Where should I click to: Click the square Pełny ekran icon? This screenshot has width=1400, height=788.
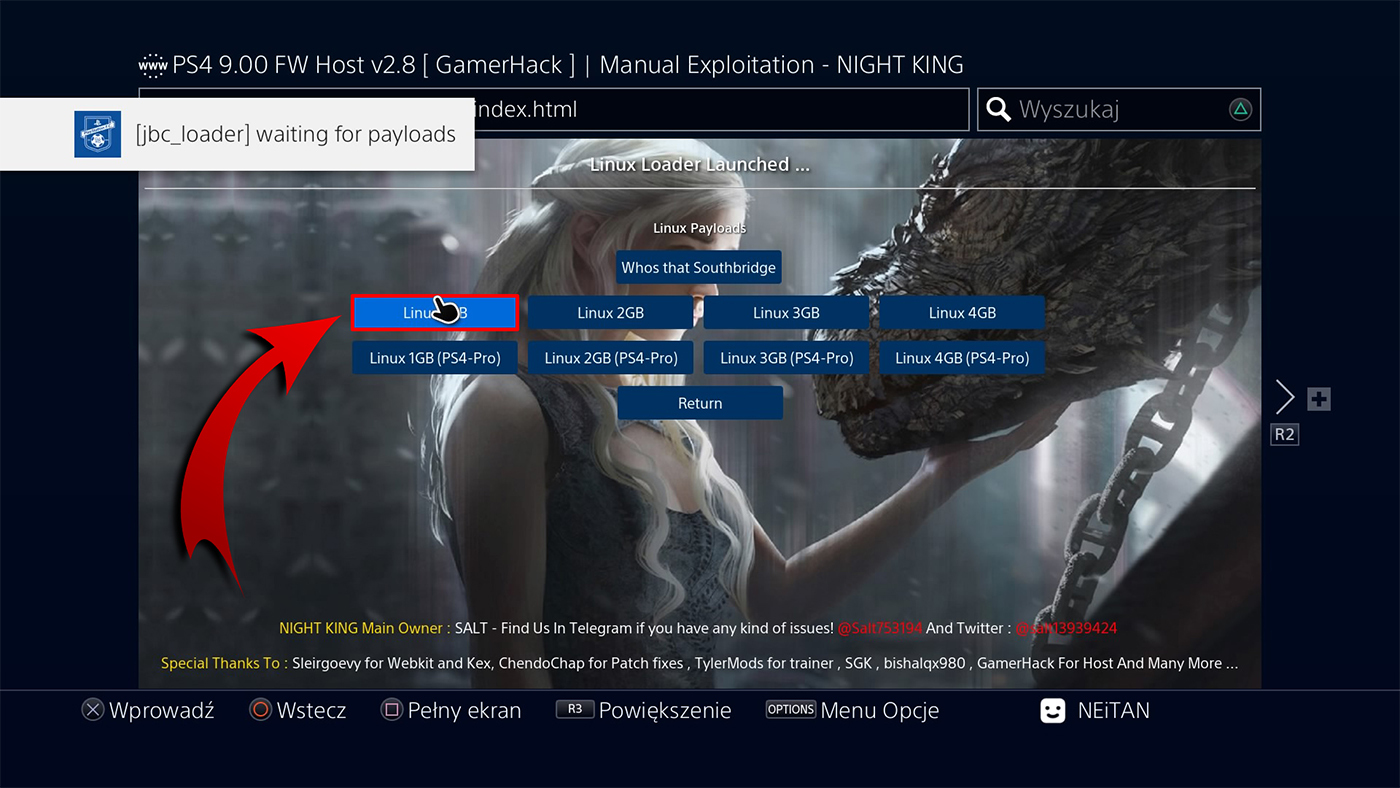point(390,710)
